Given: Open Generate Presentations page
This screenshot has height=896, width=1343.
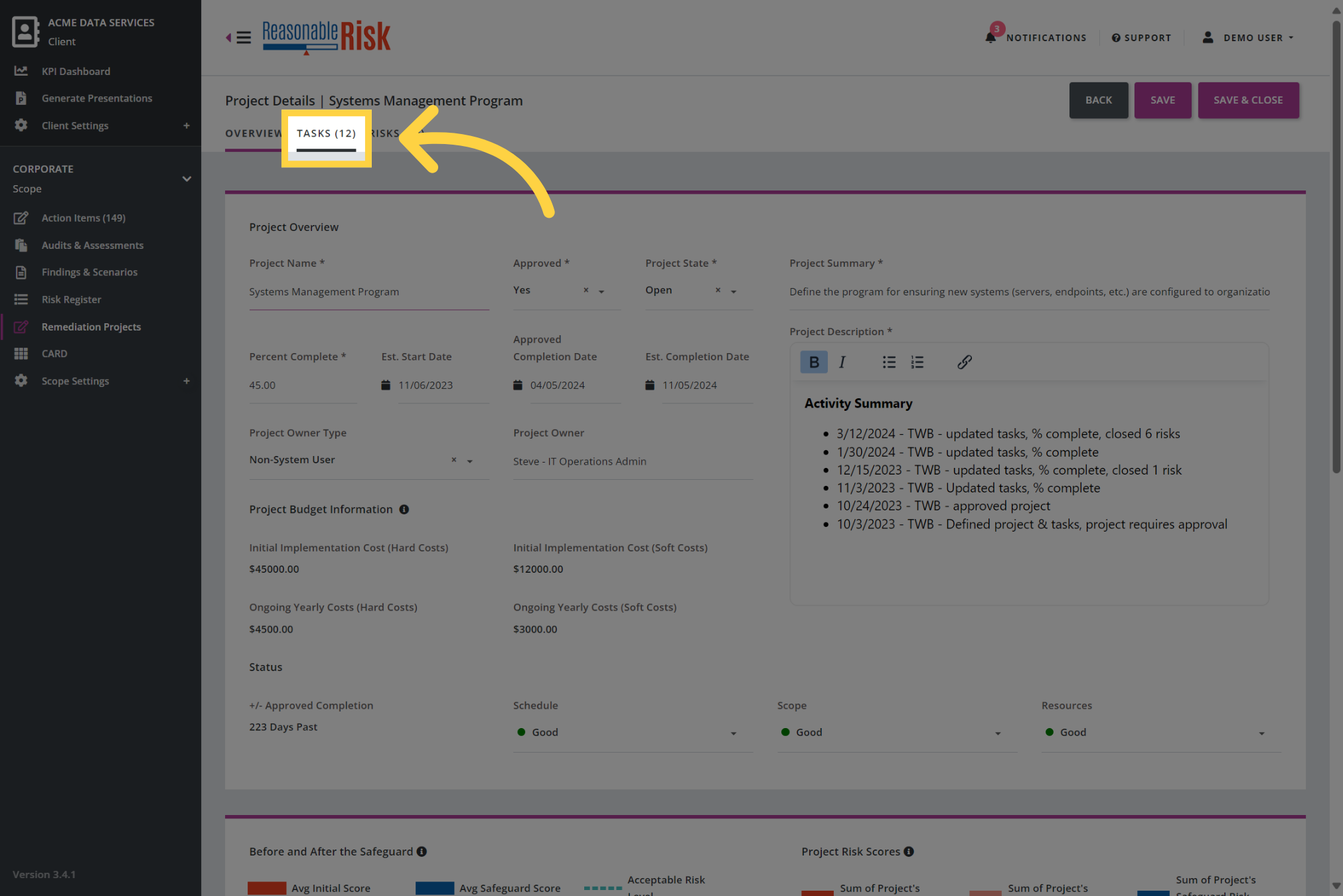Looking at the screenshot, I should pos(97,98).
